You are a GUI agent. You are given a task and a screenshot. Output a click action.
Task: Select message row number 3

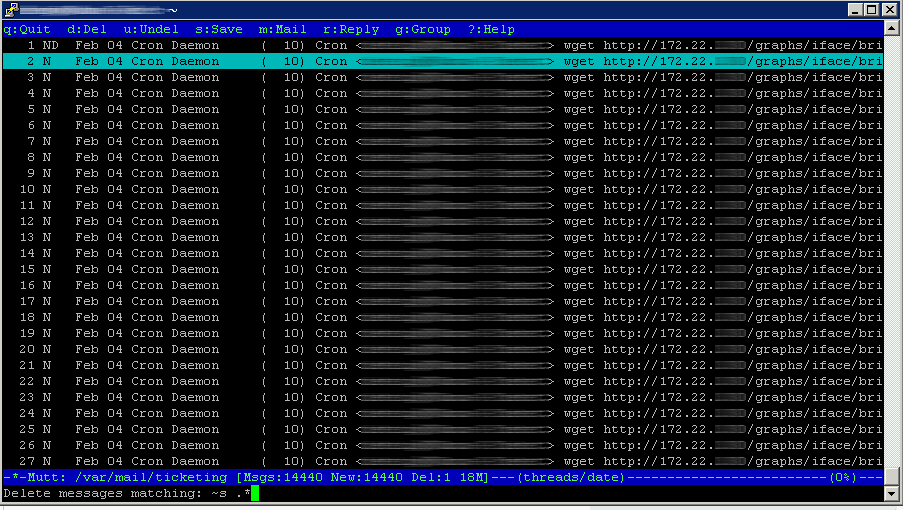click(x=442, y=77)
